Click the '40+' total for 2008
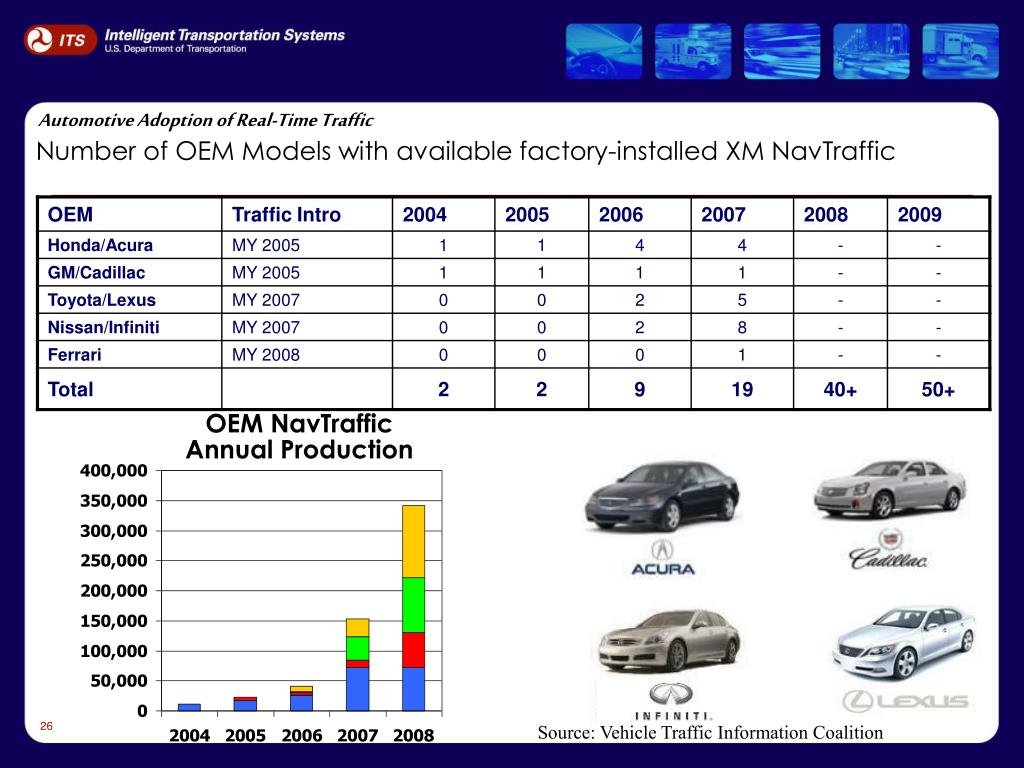Image resolution: width=1024 pixels, height=768 pixels. point(840,390)
